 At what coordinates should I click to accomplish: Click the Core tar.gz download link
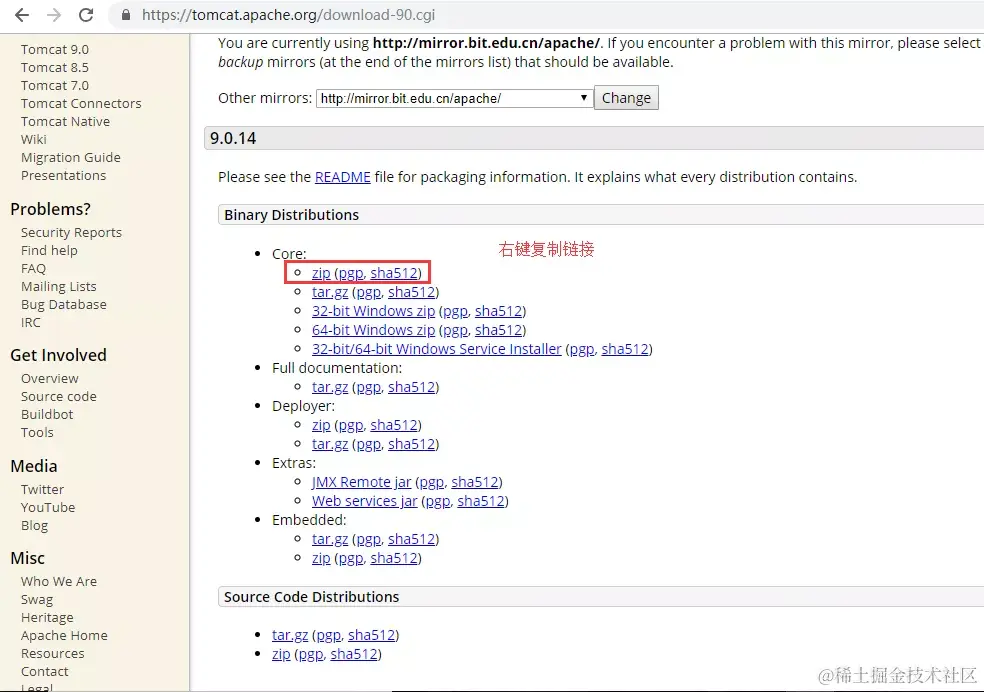(329, 292)
